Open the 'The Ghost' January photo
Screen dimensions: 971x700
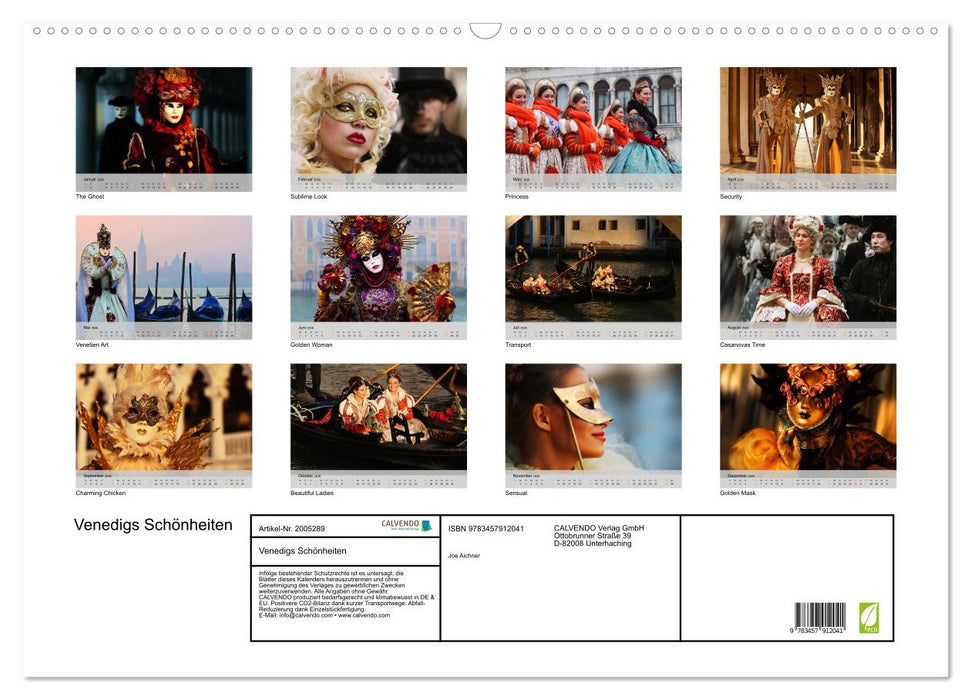[x=164, y=121]
